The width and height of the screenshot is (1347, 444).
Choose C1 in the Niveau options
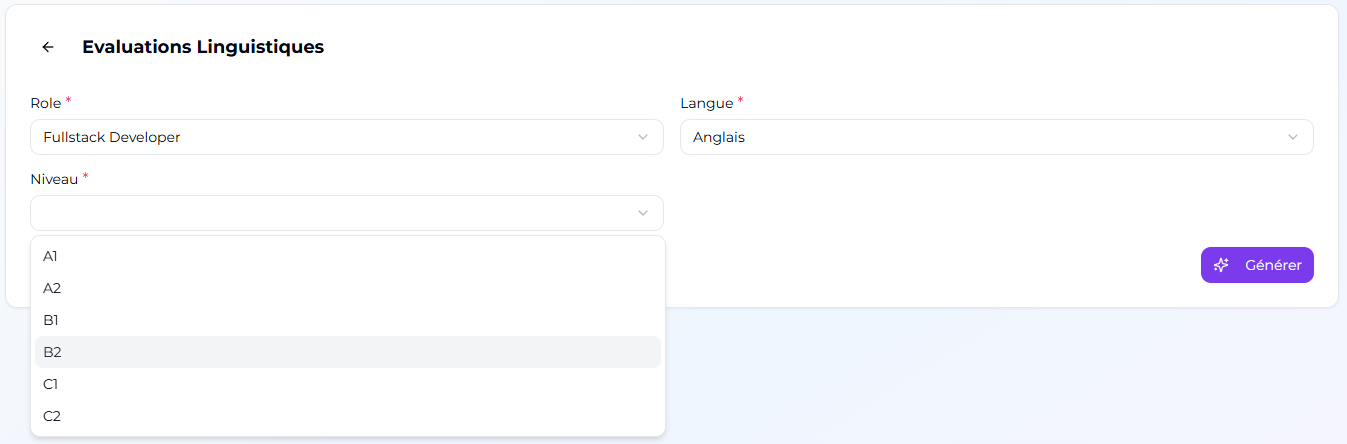[x=348, y=384]
